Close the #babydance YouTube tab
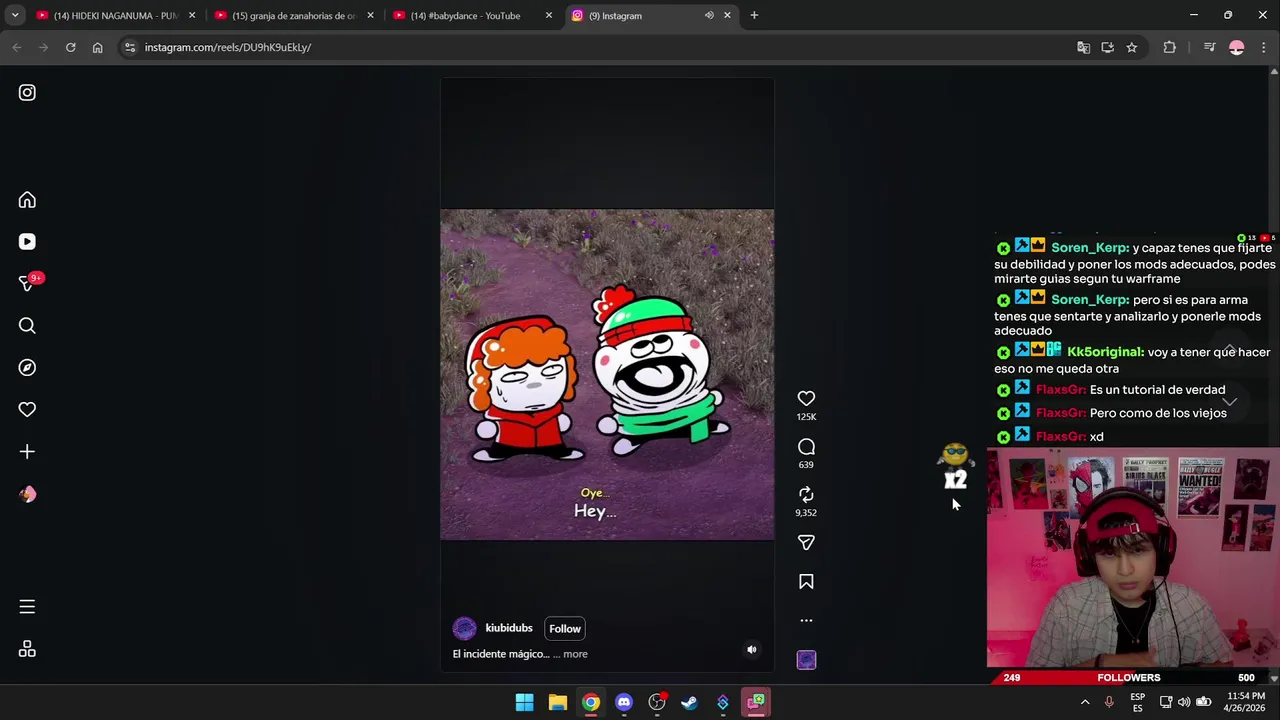Screen dimensions: 1280x720 coord(548,16)
